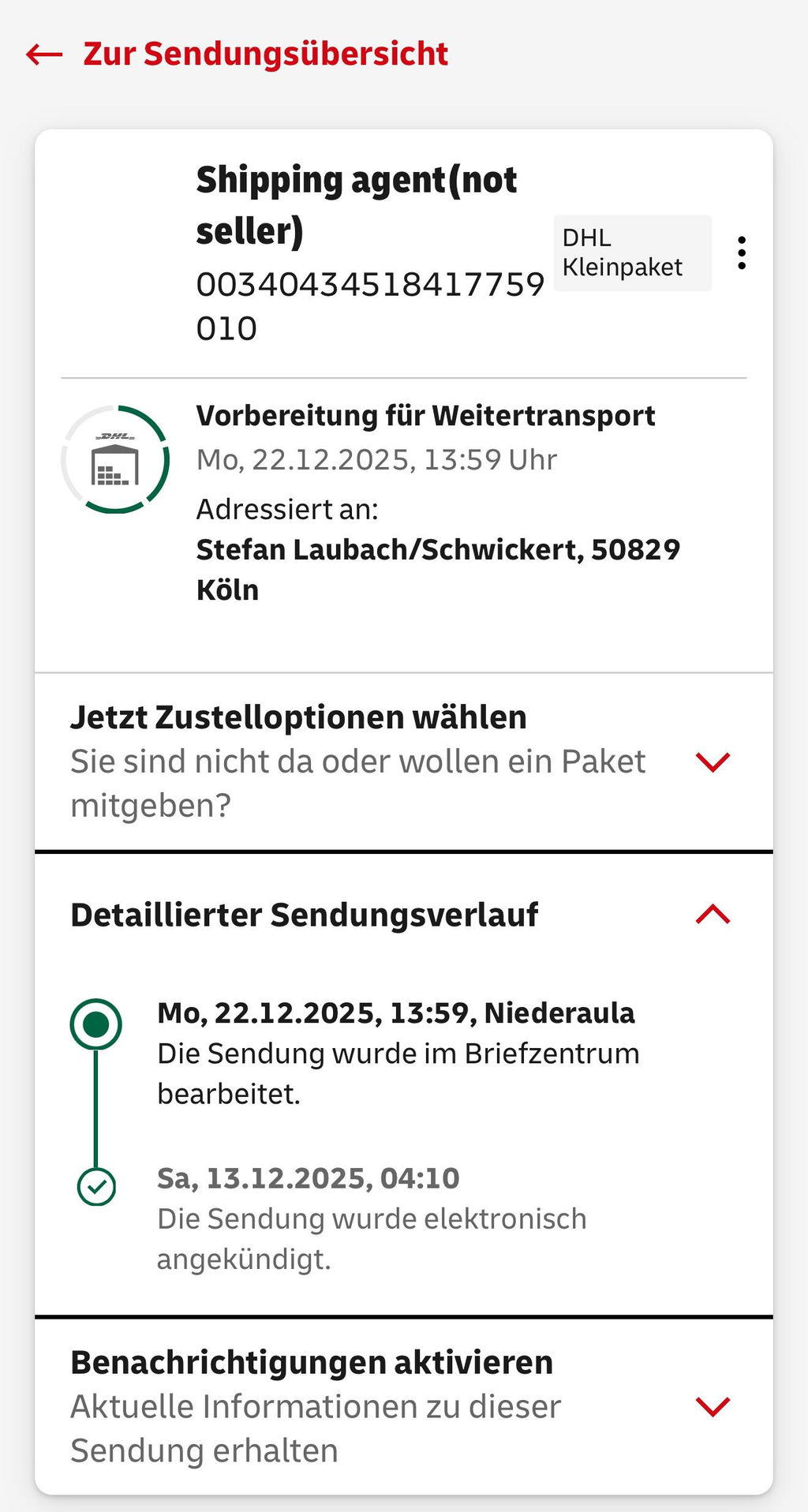The width and height of the screenshot is (808, 1512).
Task: Tap recipient address Stefan Laubach/Schwickert
Action: 438,569
